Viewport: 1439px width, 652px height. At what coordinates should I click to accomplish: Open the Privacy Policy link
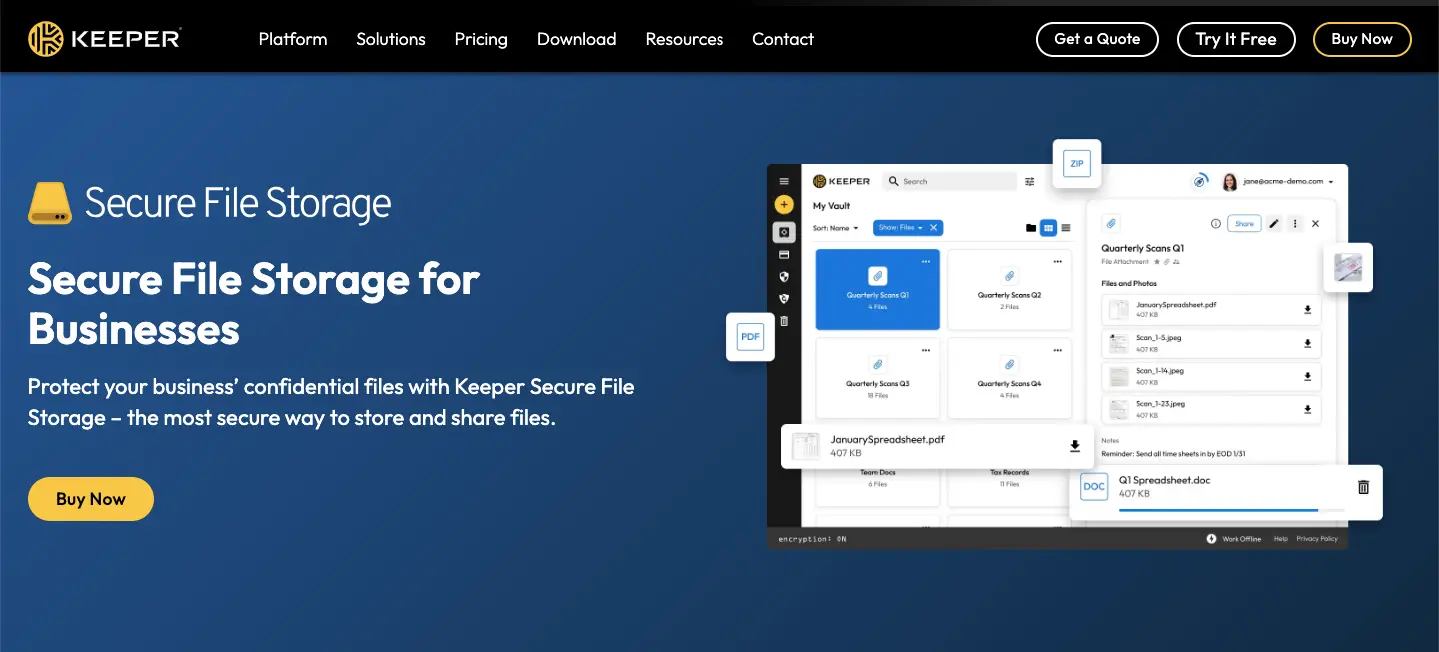pos(1317,539)
